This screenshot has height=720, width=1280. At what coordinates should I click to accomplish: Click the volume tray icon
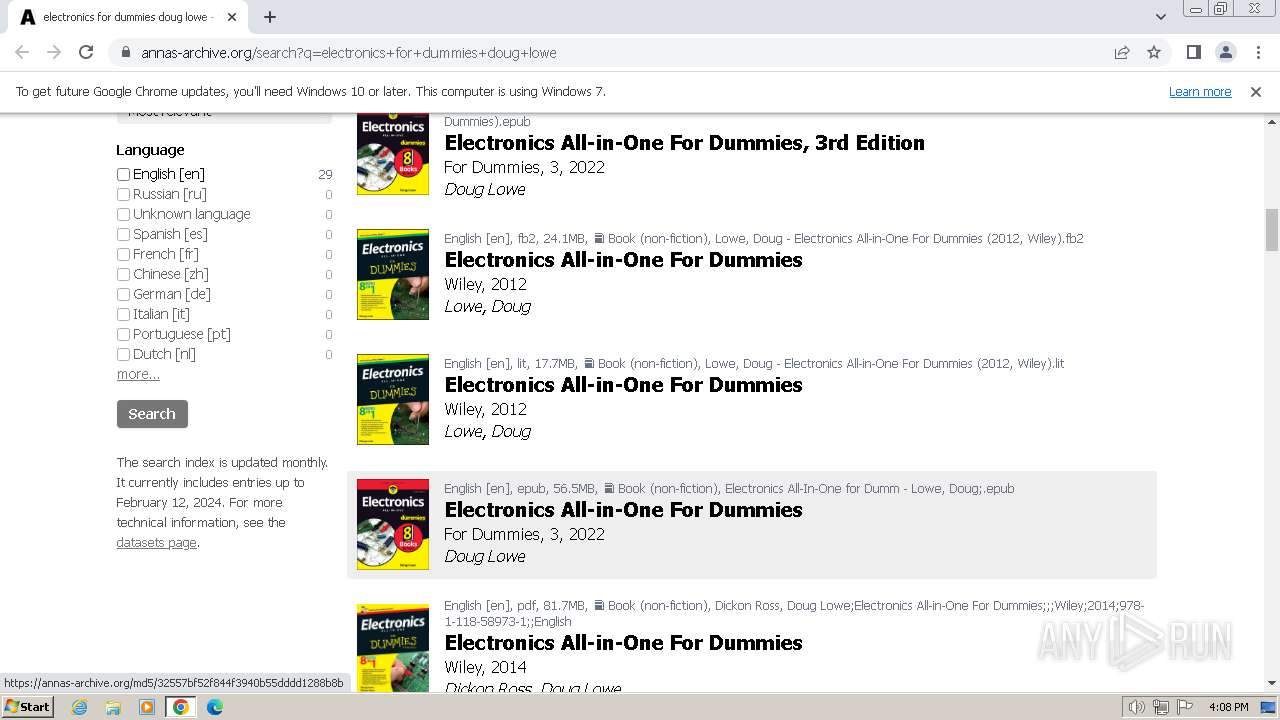pyautogui.click(x=1137, y=707)
